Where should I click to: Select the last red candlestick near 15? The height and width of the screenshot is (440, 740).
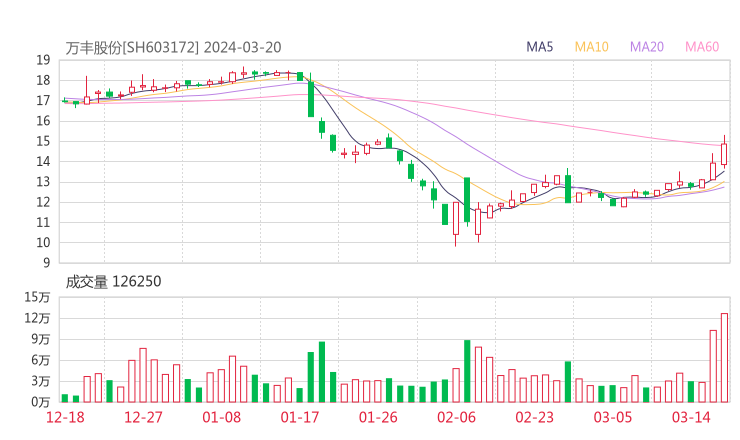pyautogui.click(x=724, y=154)
